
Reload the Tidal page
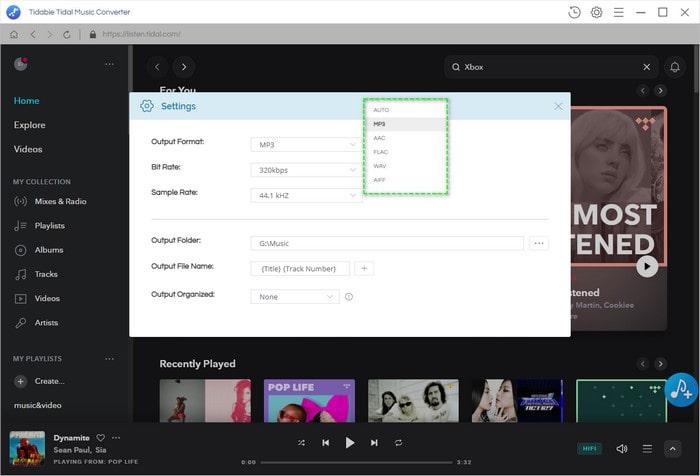coord(67,34)
